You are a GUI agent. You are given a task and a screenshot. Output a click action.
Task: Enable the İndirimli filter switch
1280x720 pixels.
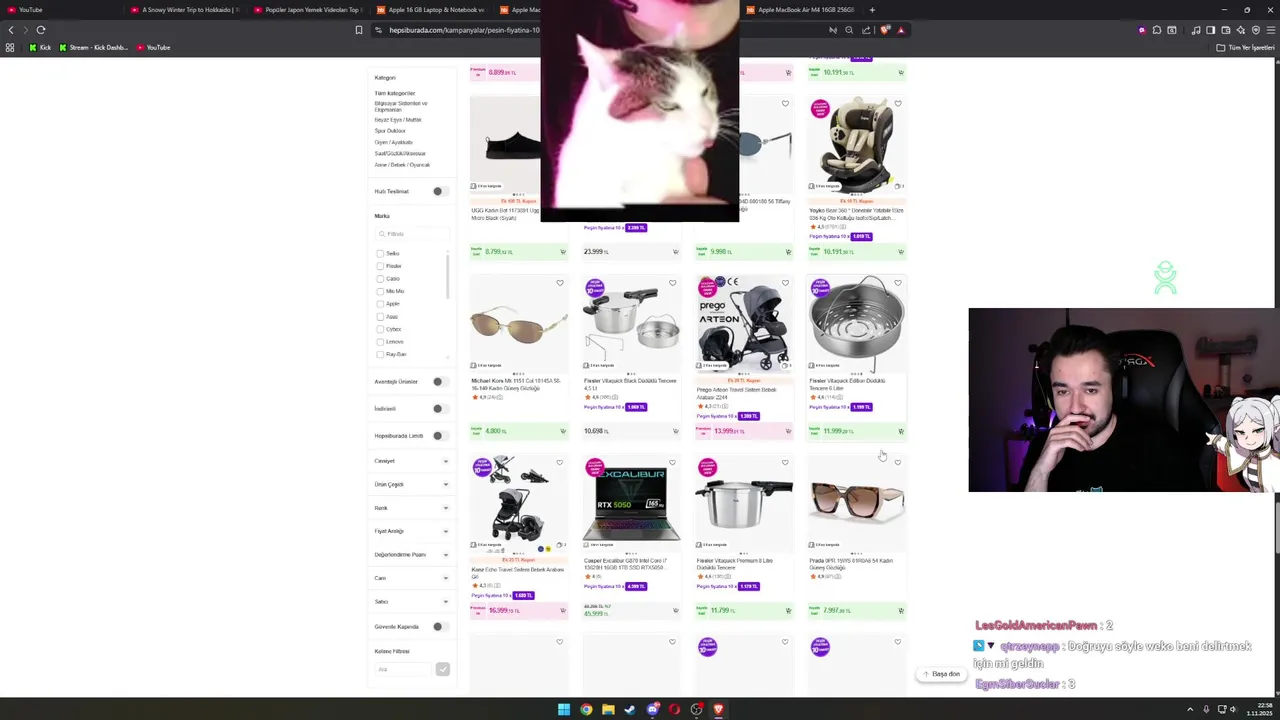click(440, 408)
